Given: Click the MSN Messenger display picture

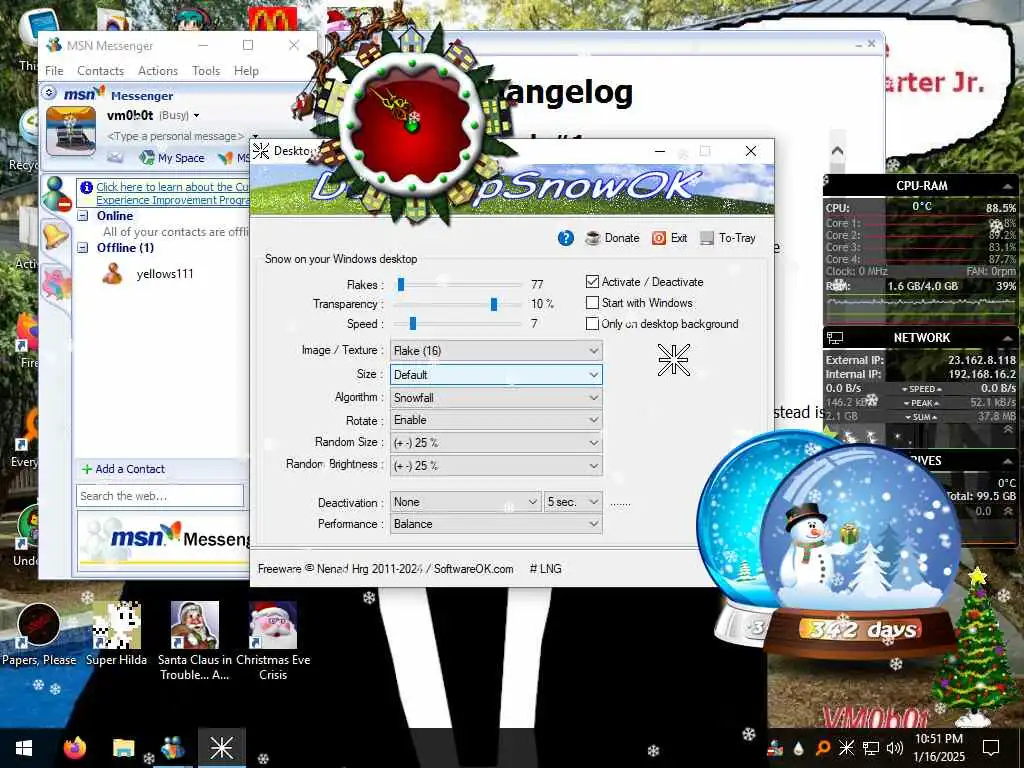Looking at the screenshot, I should pos(71,131).
